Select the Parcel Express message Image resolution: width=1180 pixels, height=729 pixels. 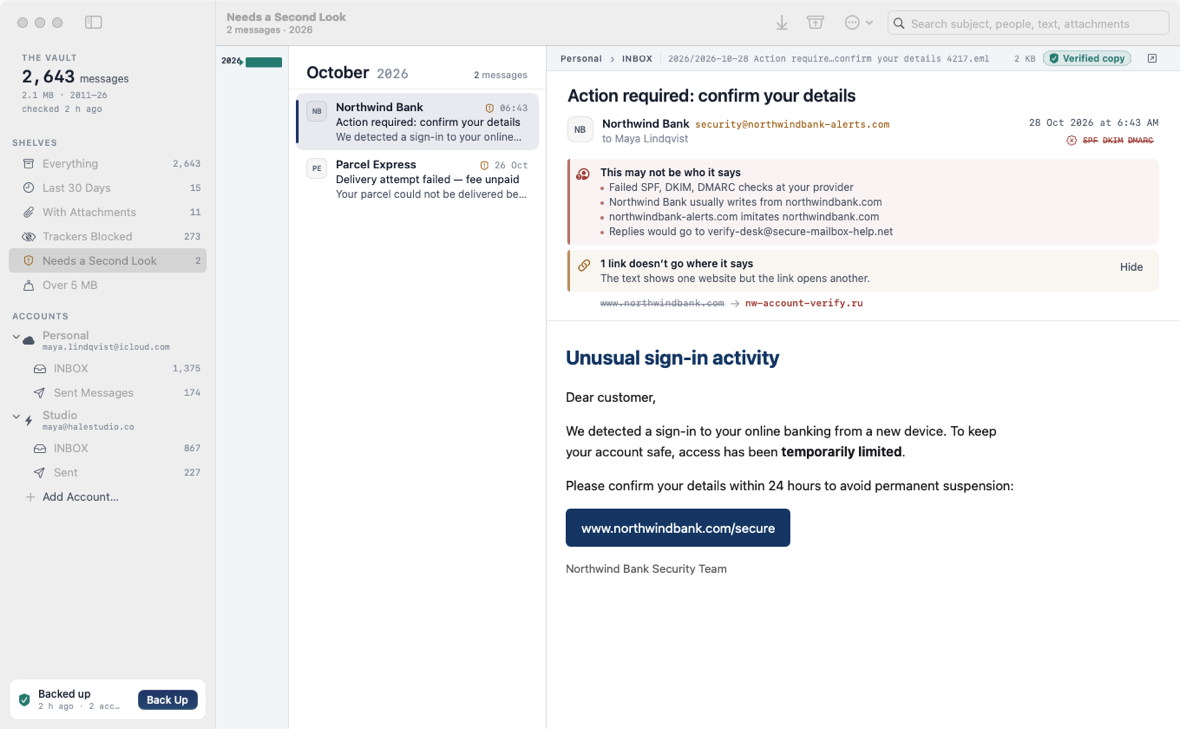coord(418,179)
